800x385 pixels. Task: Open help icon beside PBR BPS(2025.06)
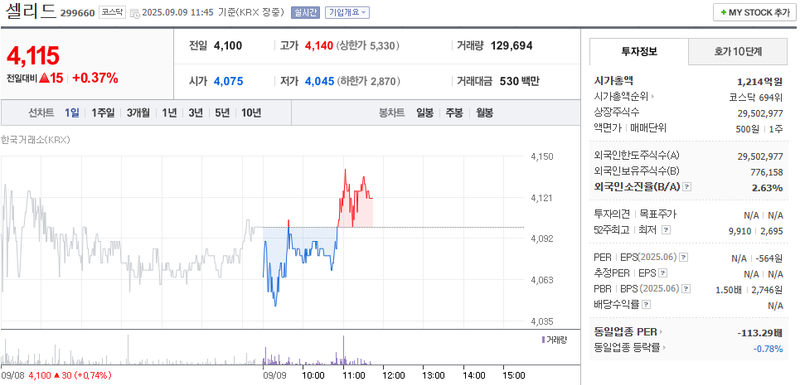[685, 289]
